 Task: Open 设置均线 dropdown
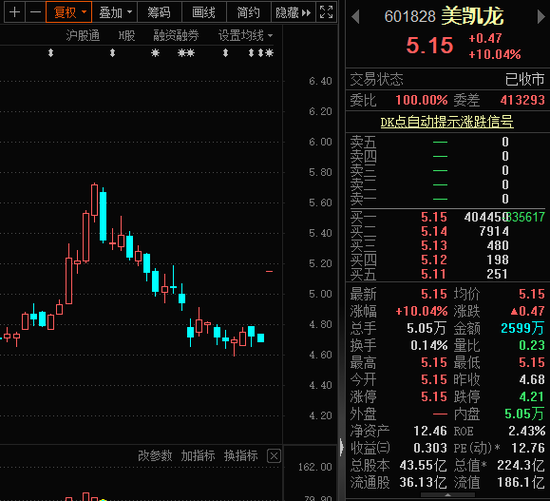pyautogui.click(x=245, y=35)
